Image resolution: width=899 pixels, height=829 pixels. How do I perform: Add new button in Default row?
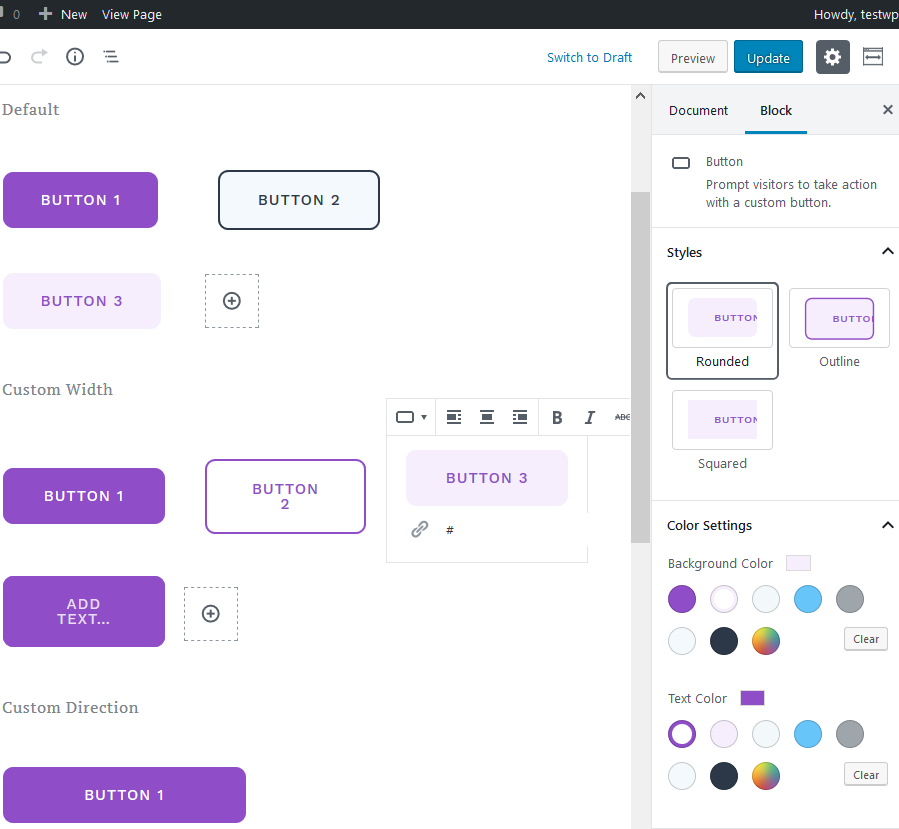click(x=232, y=301)
